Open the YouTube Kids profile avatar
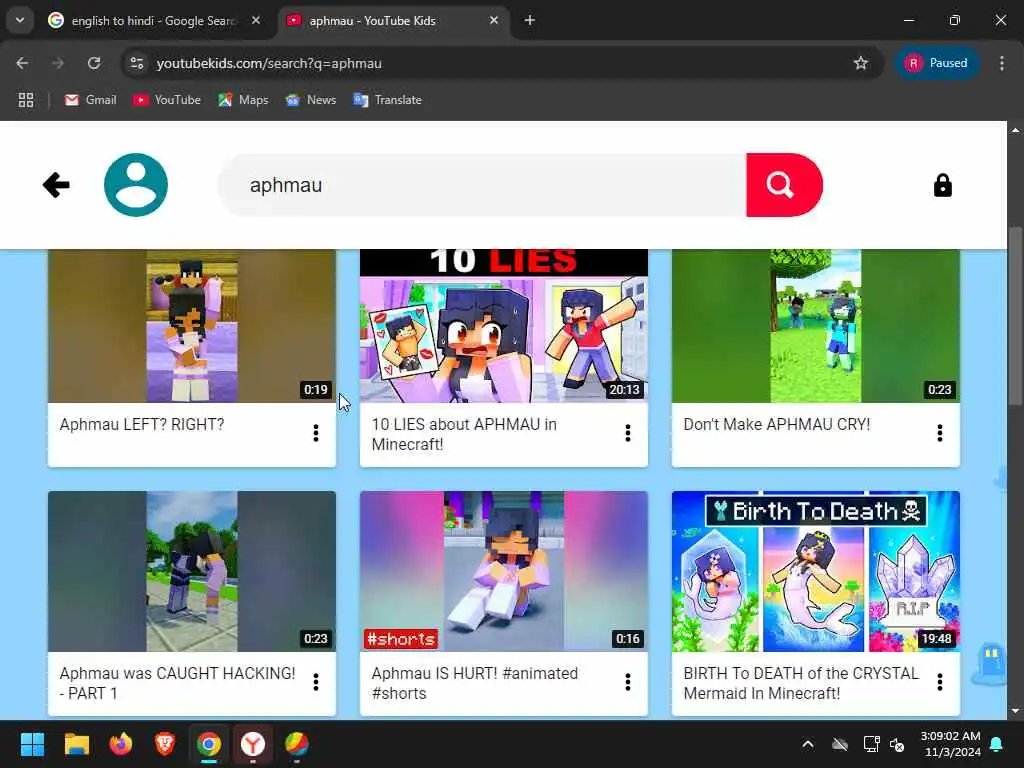The image size is (1024, 768). pos(136,185)
